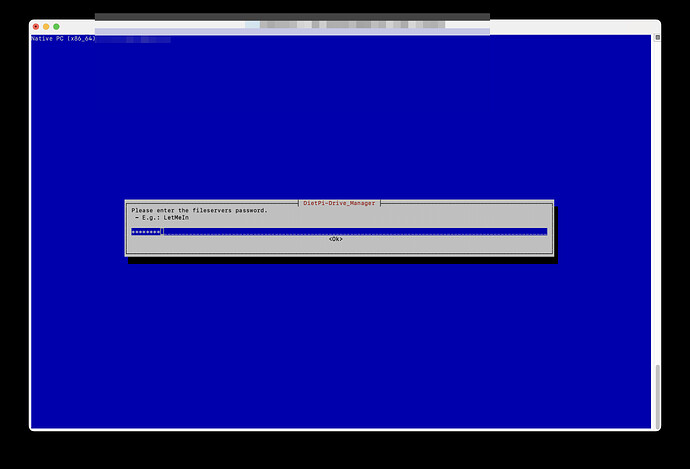Minimize the terminal with yellow button

[46, 25]
